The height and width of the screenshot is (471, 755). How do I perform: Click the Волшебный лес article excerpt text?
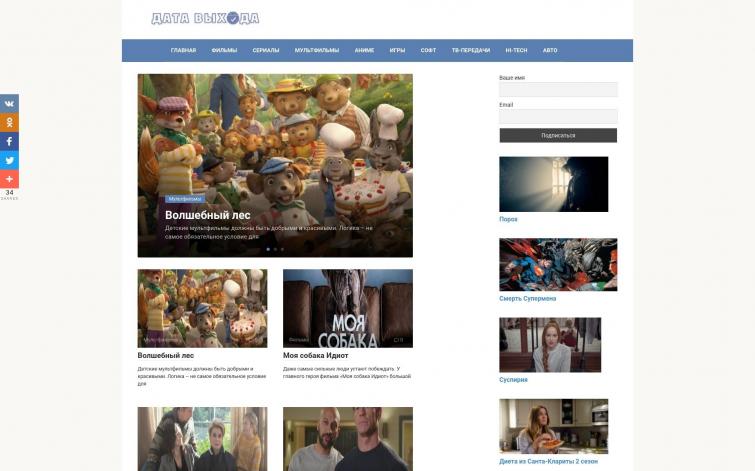[202, 376]
